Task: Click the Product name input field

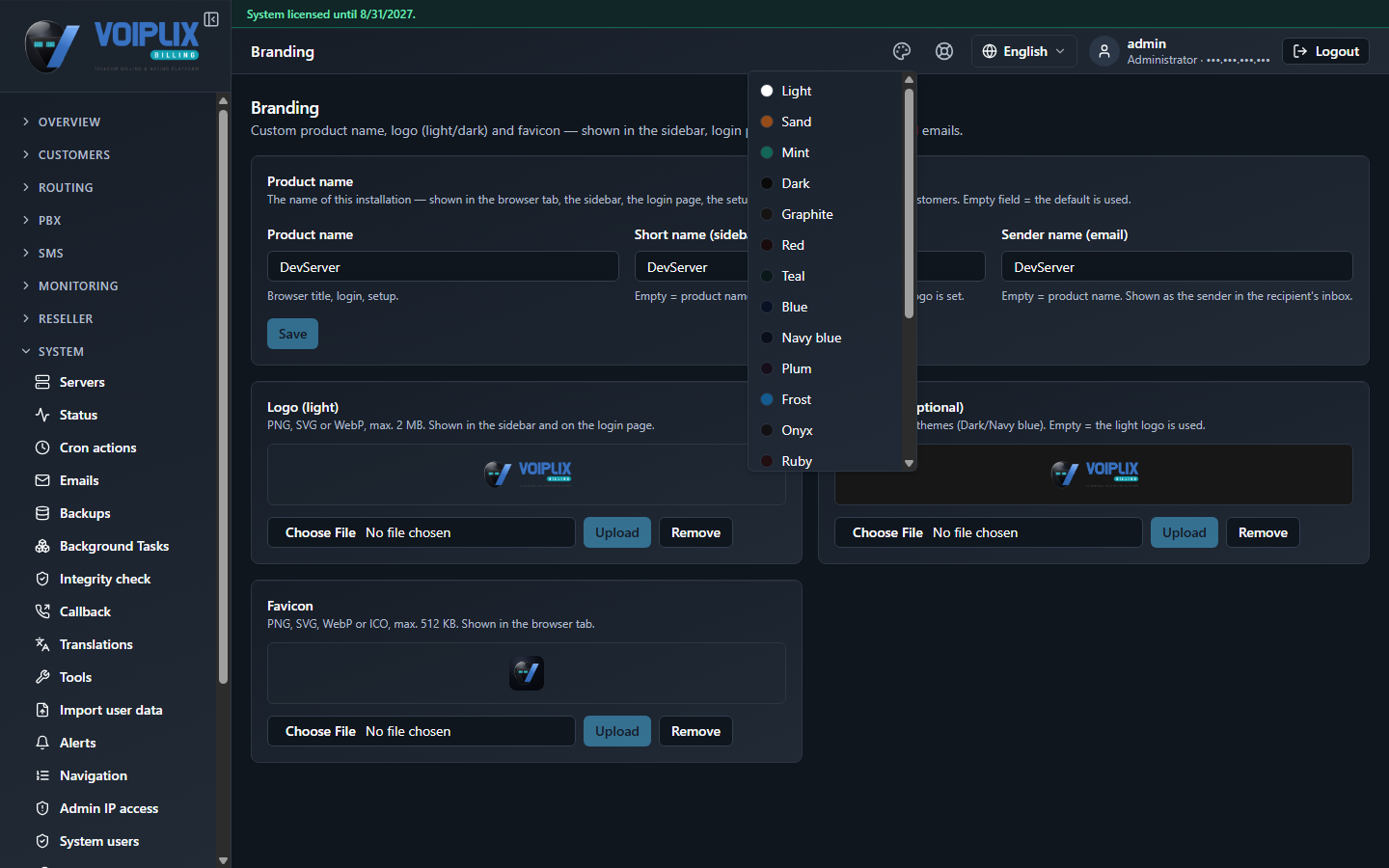Action: click(443, 266)
